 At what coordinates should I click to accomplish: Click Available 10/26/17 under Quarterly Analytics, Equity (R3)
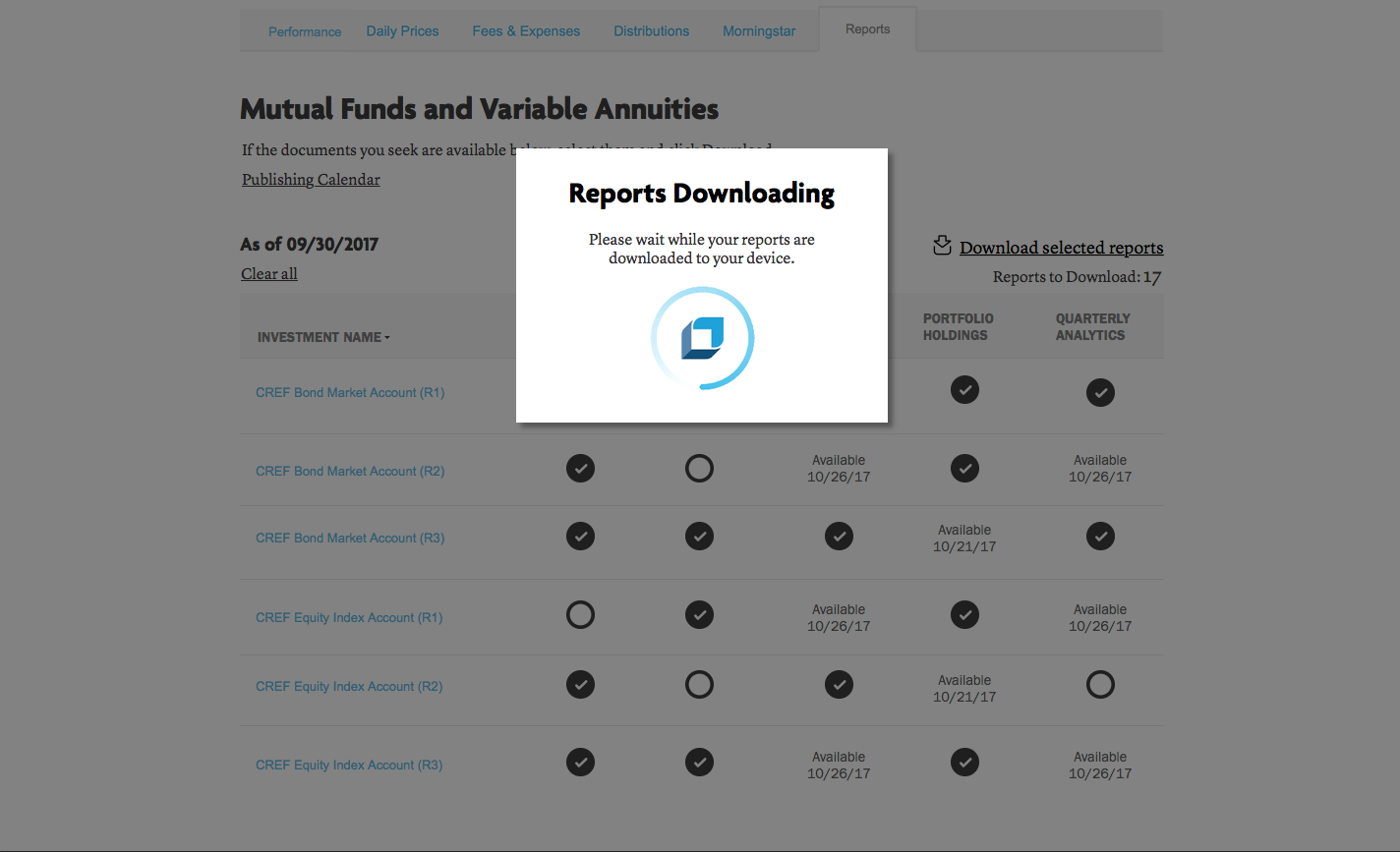[x=1100, y=766]
